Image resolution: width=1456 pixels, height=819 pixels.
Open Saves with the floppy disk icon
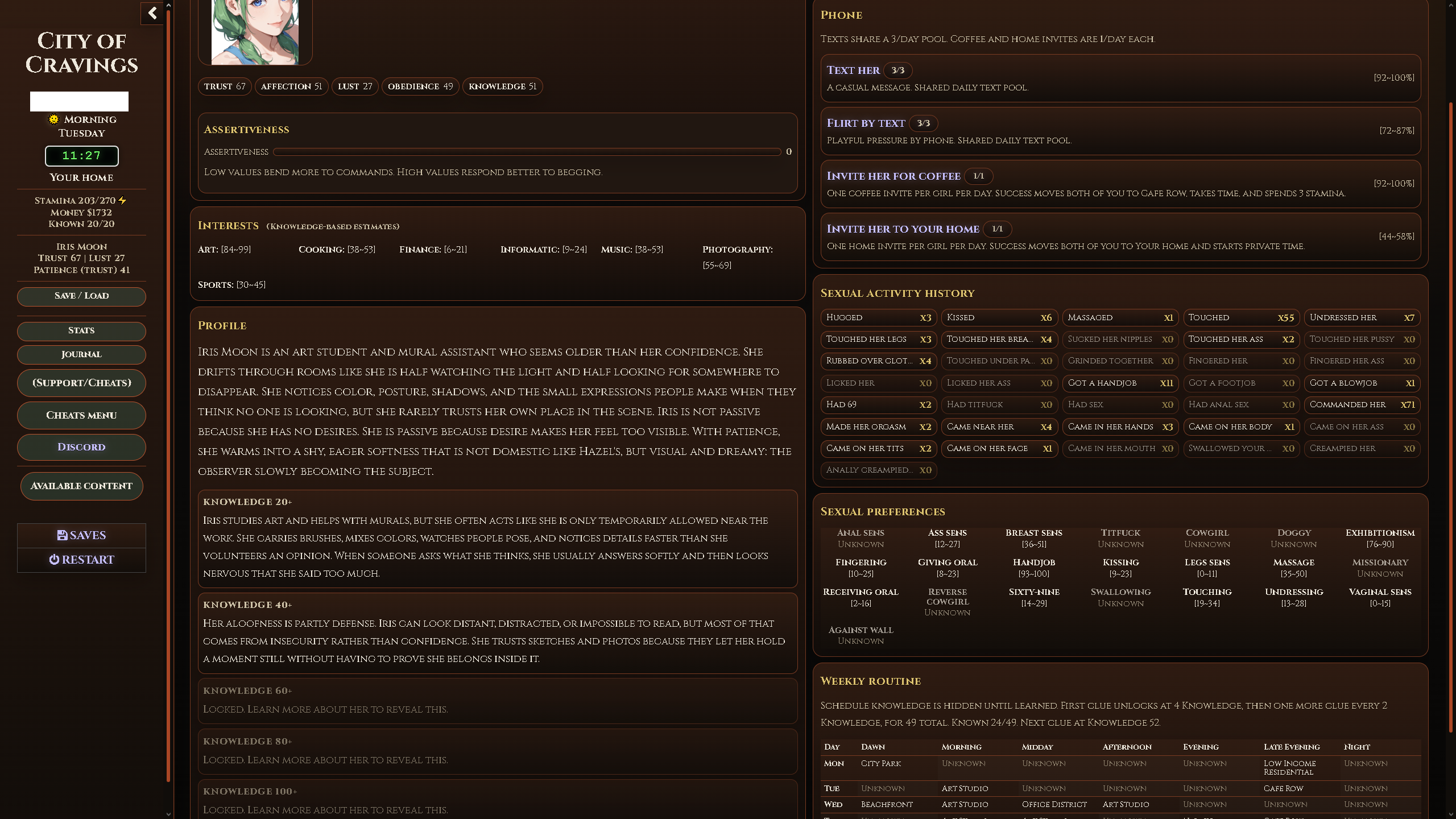(x=81, y=535)
